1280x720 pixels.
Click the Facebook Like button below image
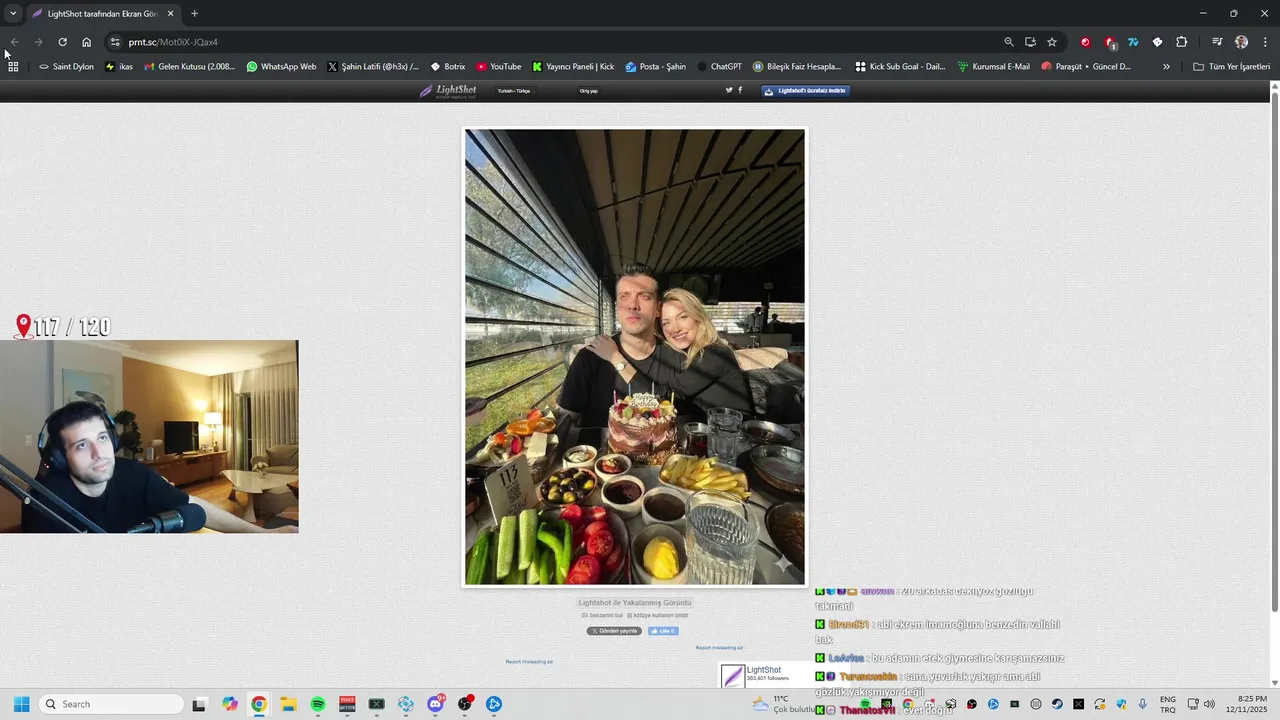[663, 631]
